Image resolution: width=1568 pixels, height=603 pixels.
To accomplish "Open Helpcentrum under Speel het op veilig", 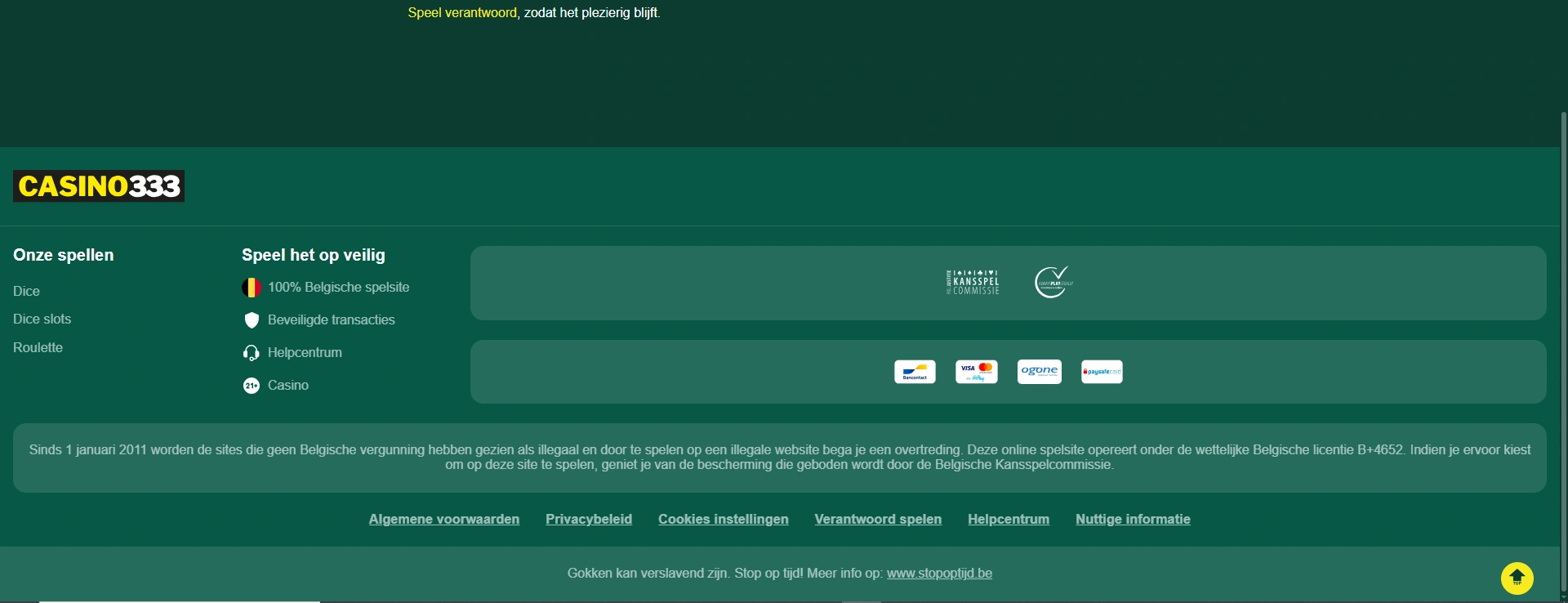I will point(305,352).
